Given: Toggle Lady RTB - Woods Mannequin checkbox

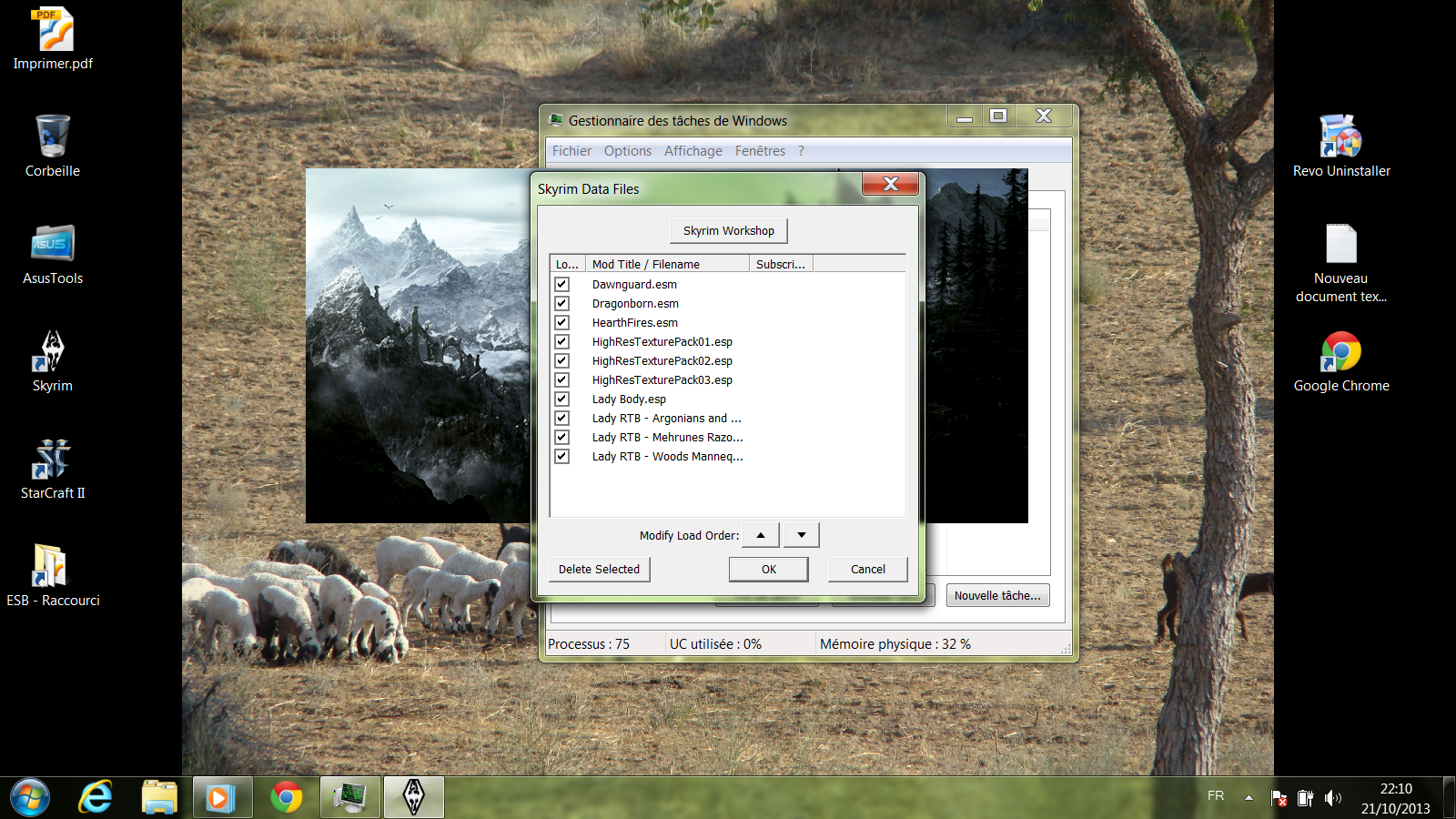Looking at the screenshot, I should [562, 456].
